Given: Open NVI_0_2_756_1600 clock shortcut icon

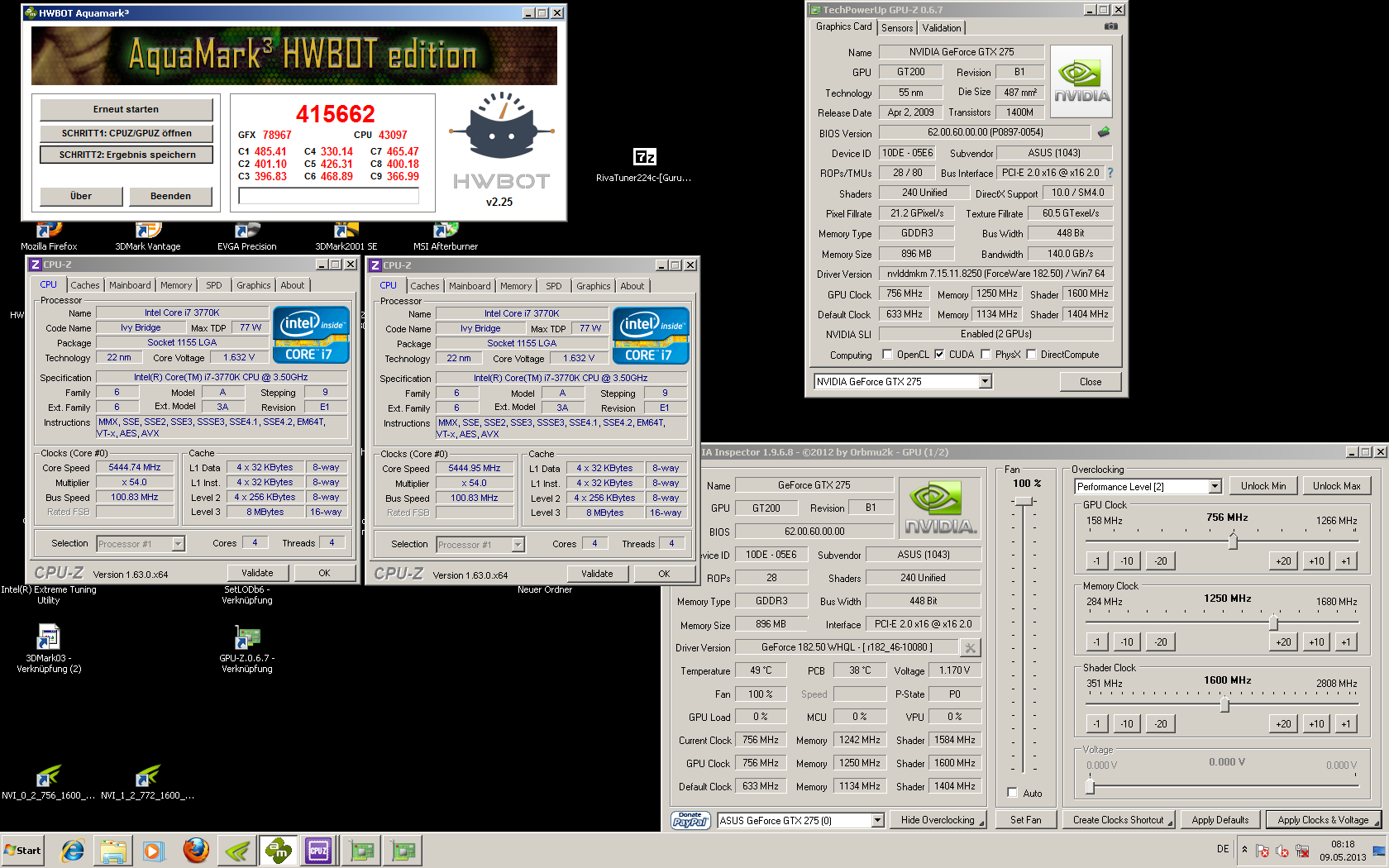Looking at the screenshot, I should pos(49,775).
